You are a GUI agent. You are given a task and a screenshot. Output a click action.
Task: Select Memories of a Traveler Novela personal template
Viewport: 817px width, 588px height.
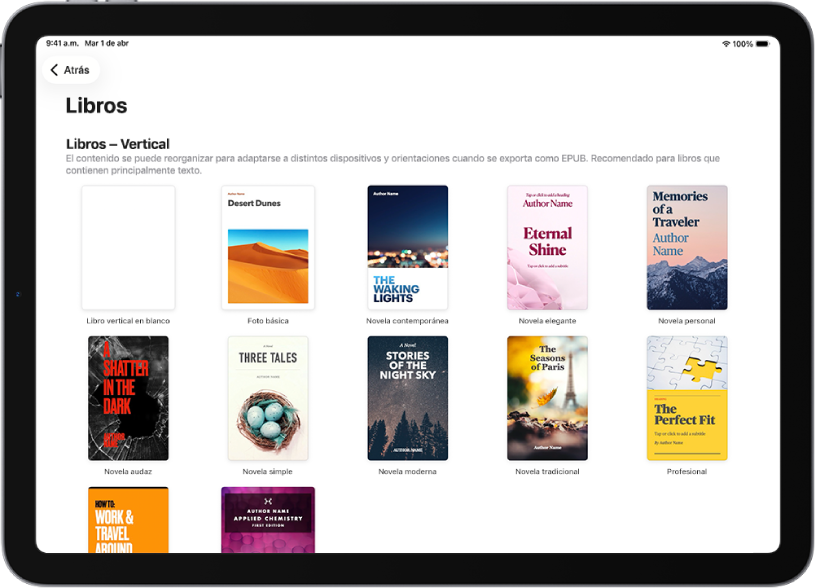pyautogui.click(x=687, y=248)
